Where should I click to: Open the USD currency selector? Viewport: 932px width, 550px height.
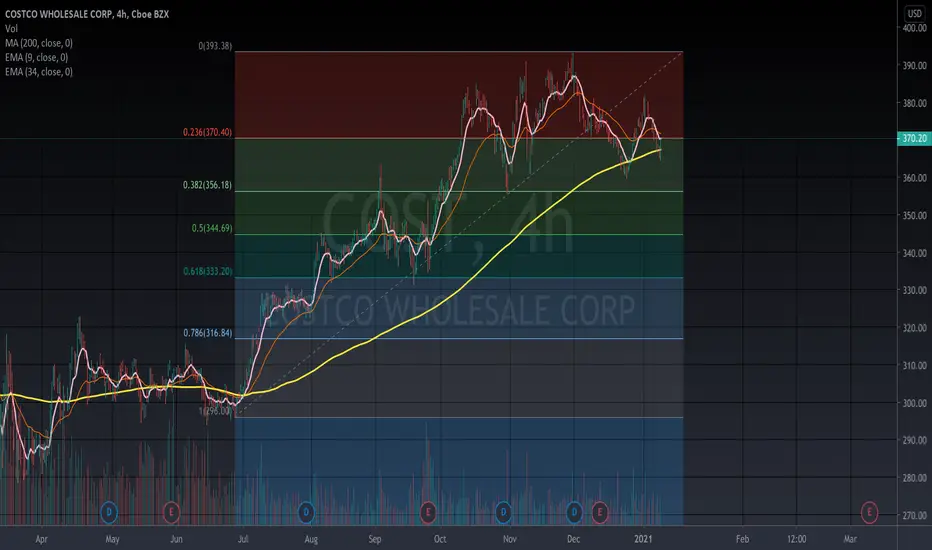point(914,14)
